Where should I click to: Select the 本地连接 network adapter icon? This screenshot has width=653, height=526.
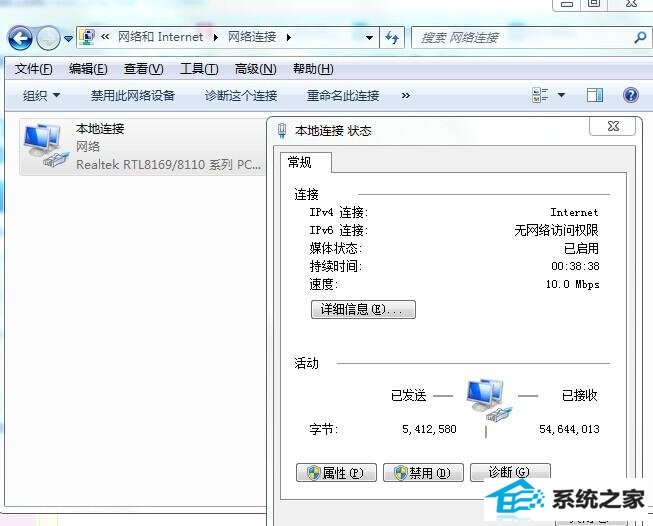point(44,145)
